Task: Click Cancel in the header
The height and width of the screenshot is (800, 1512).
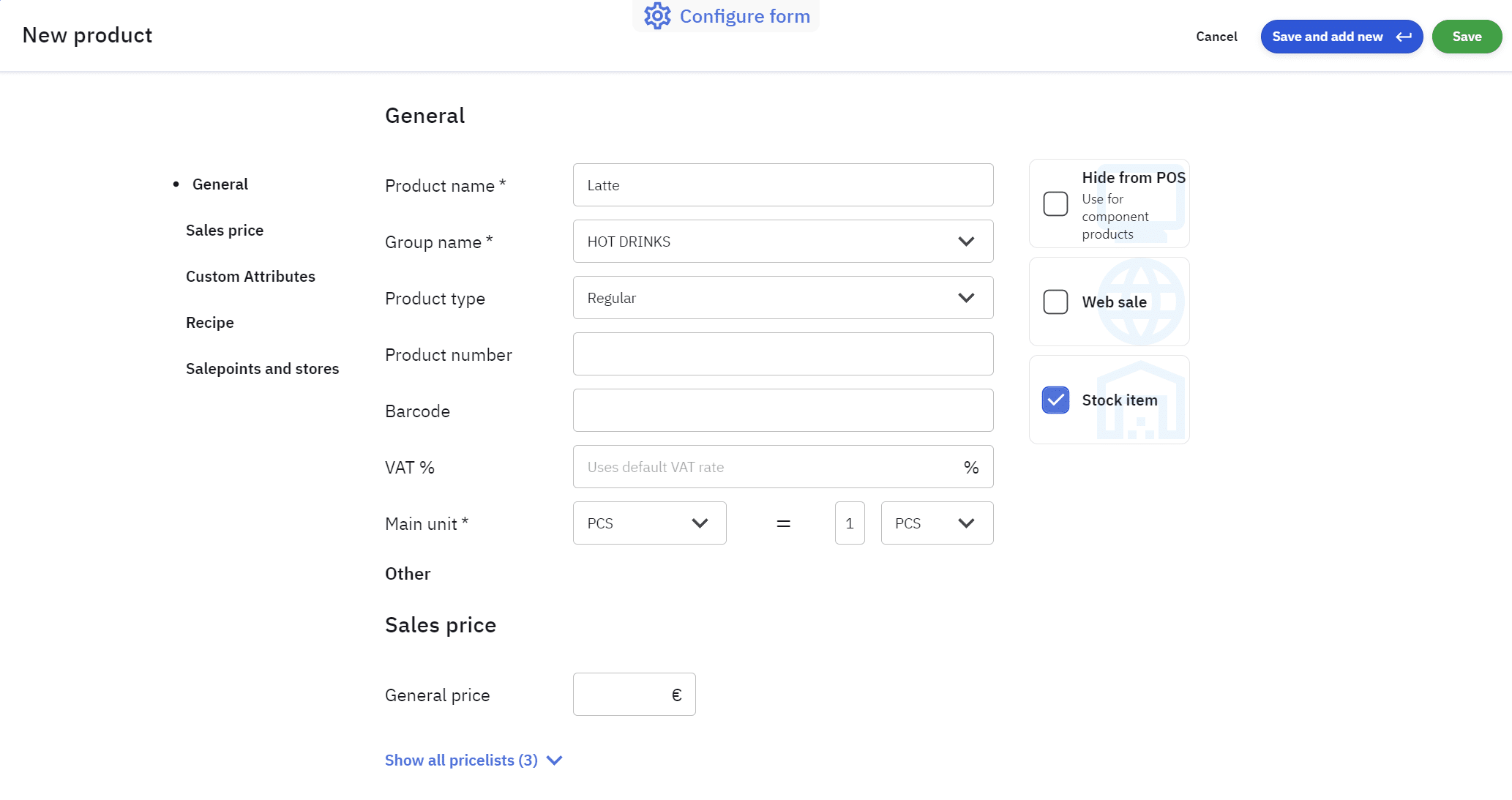Action: tap(1216, 37)
